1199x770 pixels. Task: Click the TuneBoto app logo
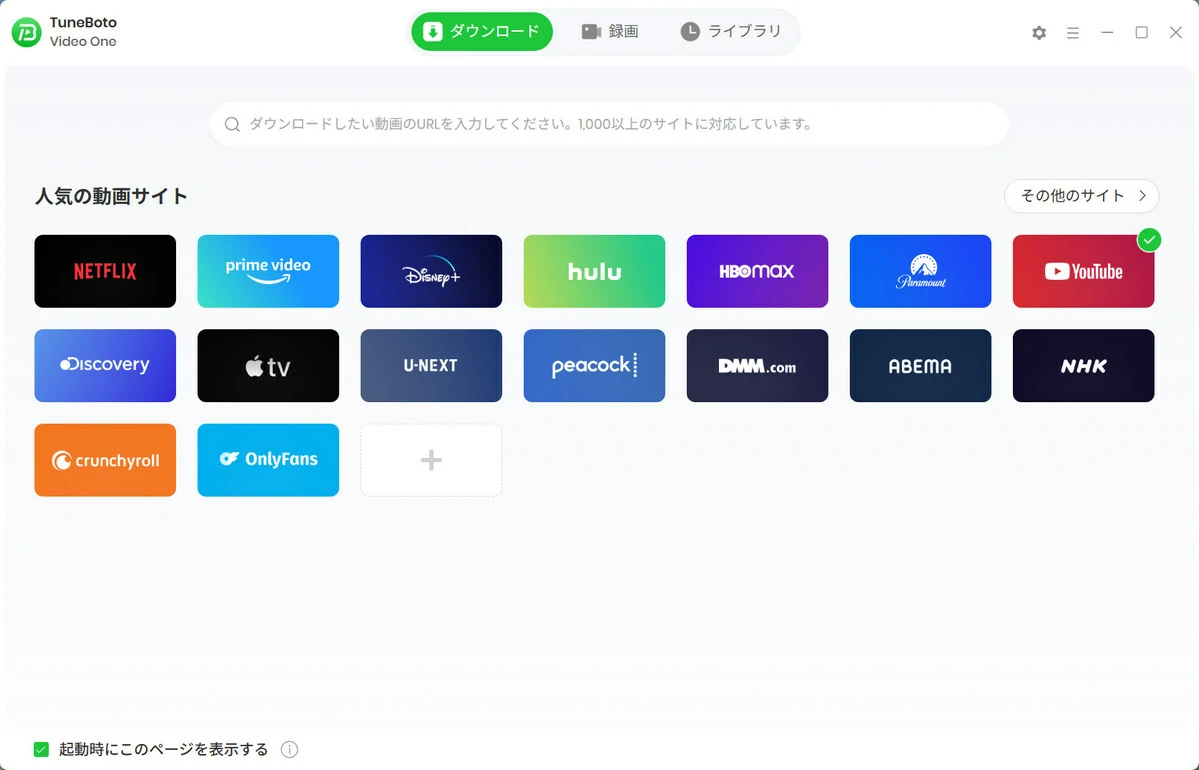tap(27, 32)
